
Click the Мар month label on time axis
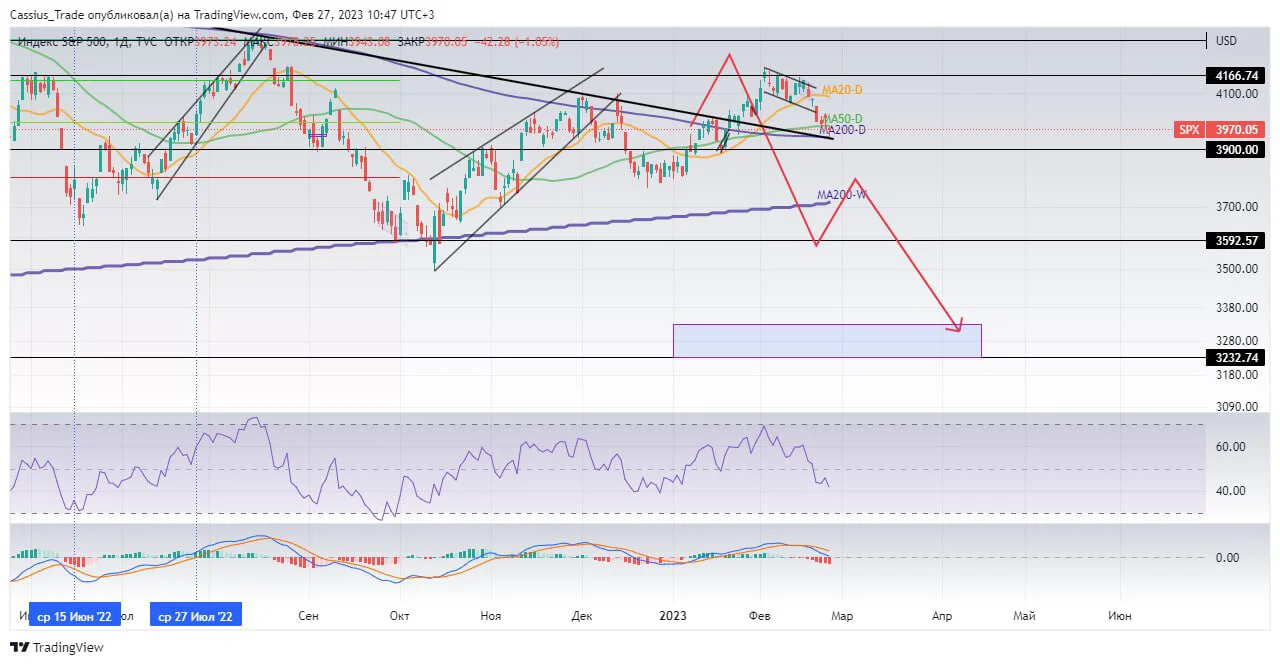[841, 616]
